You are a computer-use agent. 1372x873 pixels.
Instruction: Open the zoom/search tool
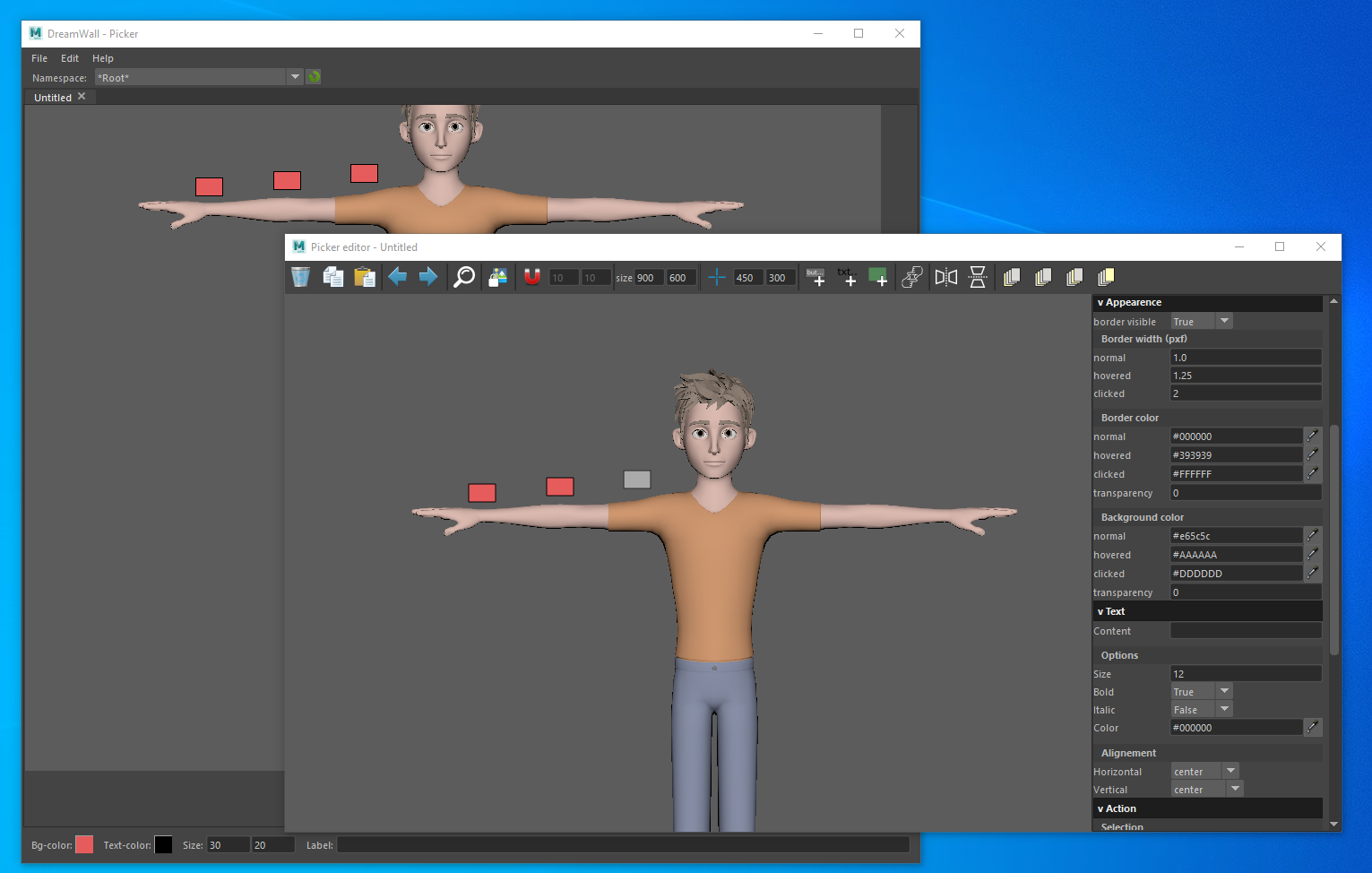464,277
